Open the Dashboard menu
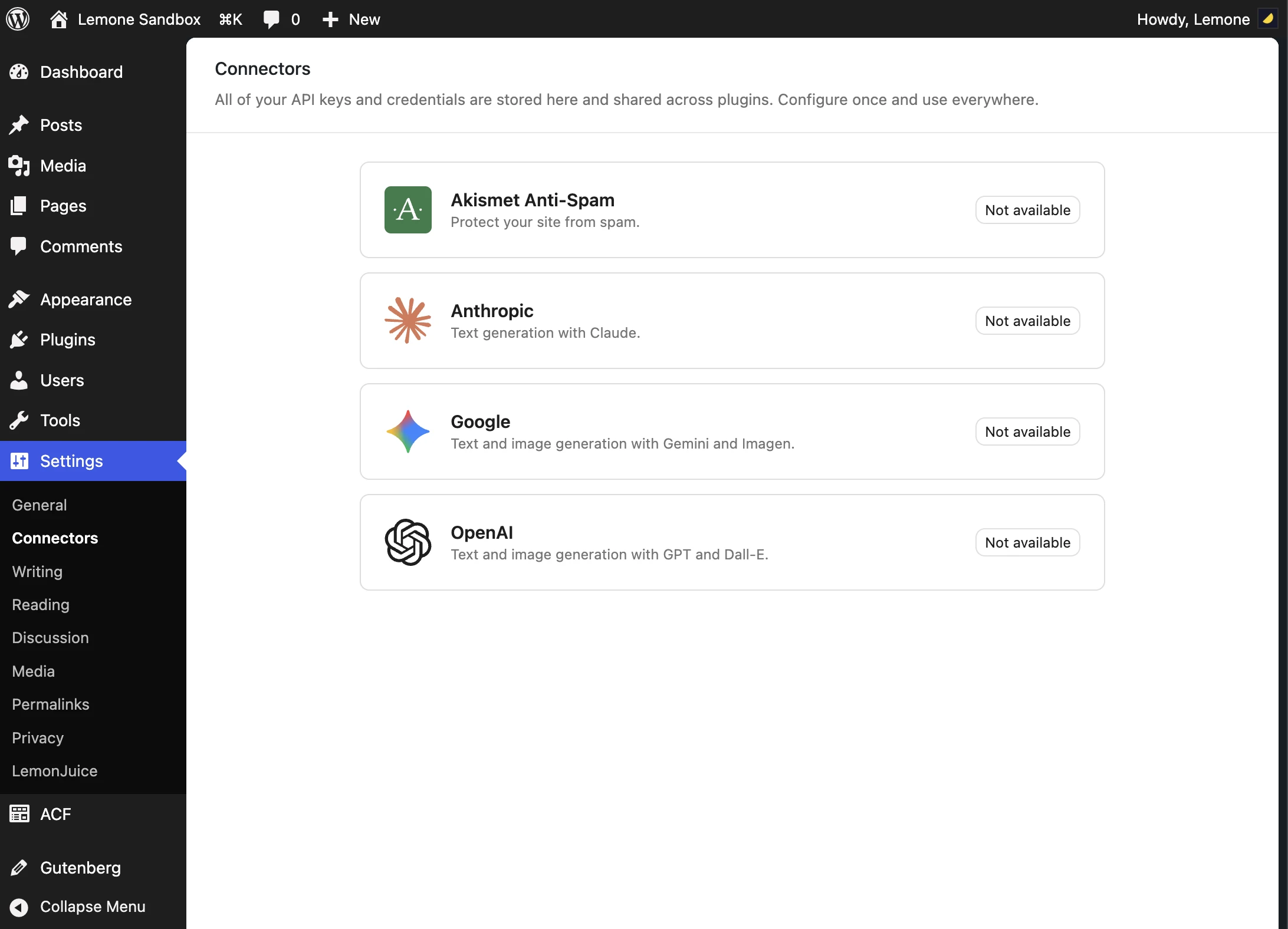1288x929 pixels. (93, 72)
